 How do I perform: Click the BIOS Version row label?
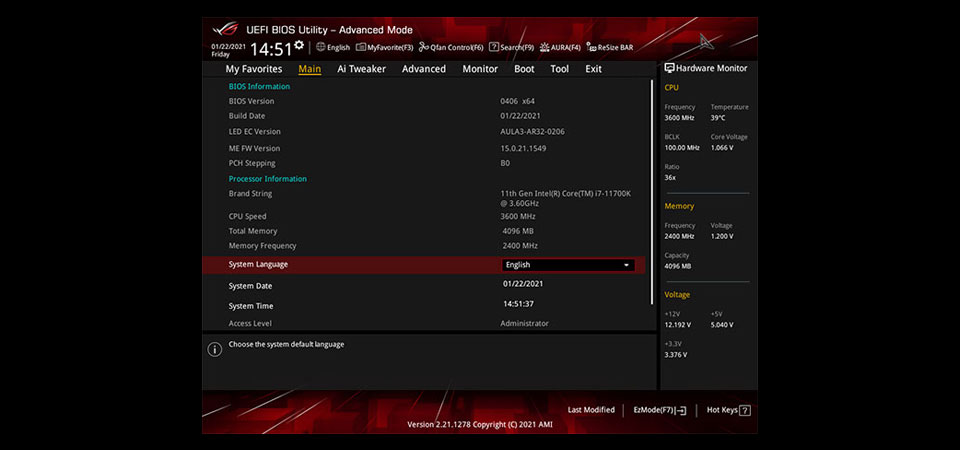[x=251, y=101]
